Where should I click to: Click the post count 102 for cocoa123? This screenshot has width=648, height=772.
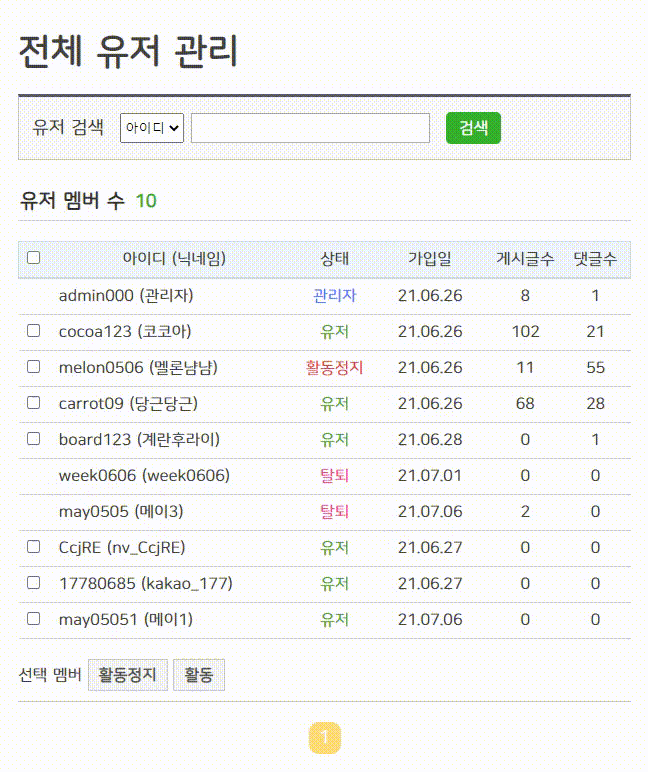(x=525, y=331)
